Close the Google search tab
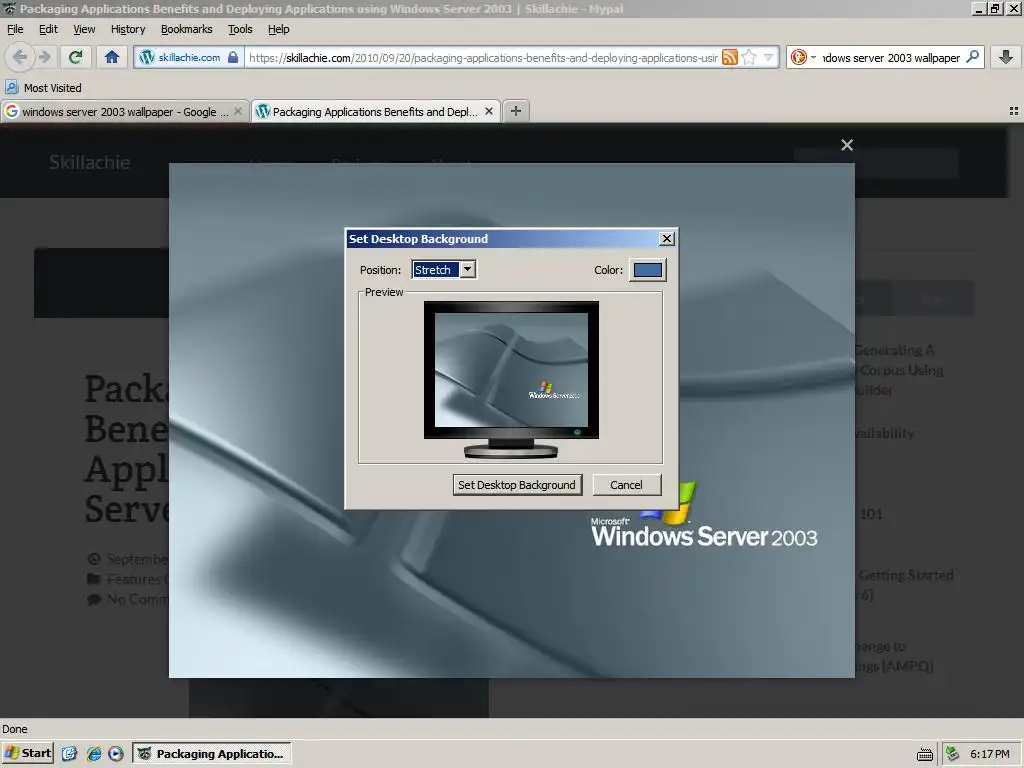 pos(238,112)
